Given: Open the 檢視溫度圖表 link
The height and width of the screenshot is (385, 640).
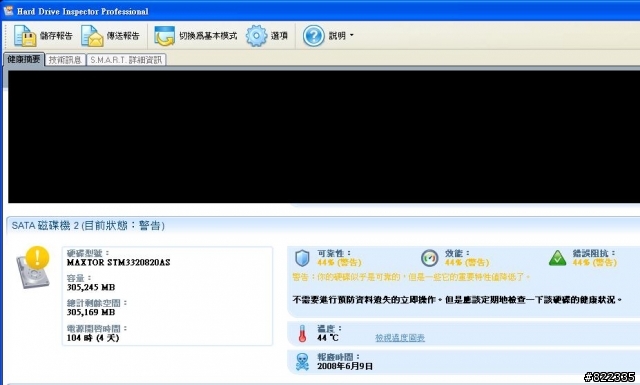Looking at the screenshot, I should point(400,338).
